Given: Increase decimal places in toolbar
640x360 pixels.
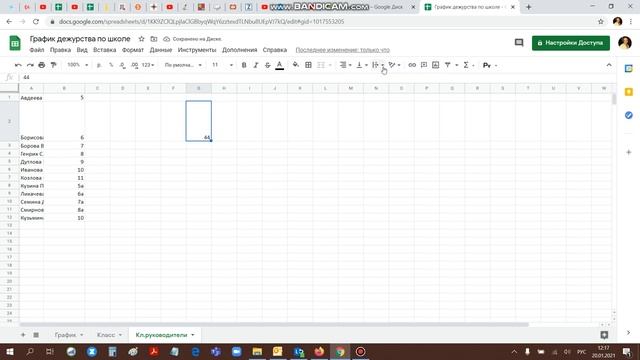Looking at the screenshot, I should pyautogui.click(x=134, y=65).
